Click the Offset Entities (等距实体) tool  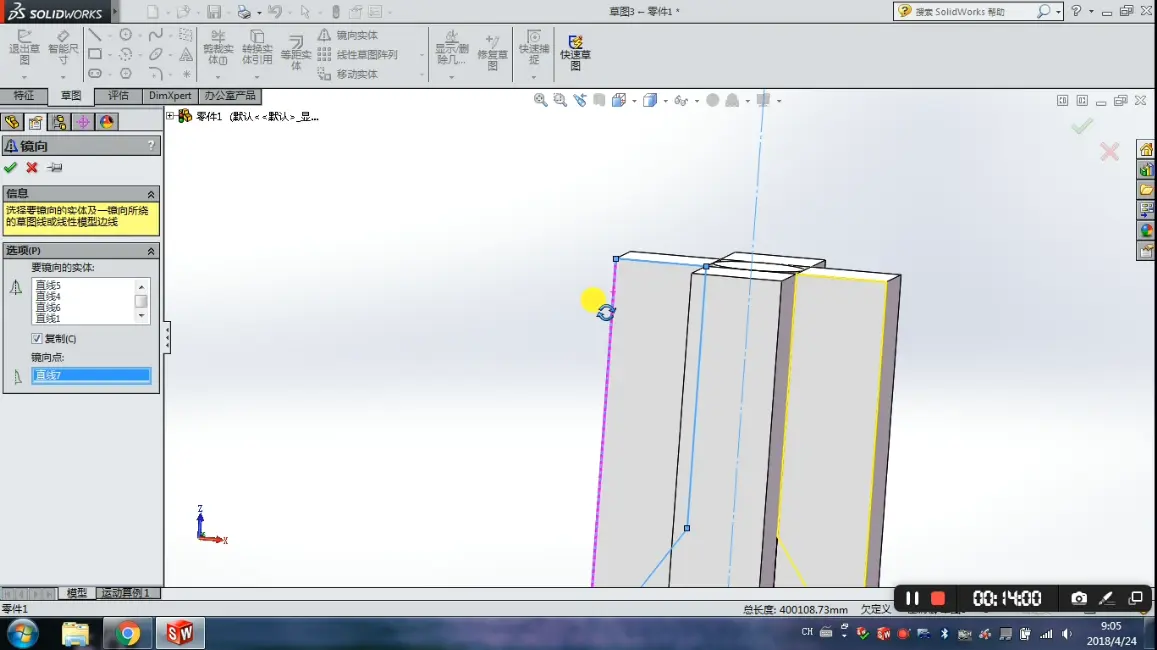coord(296,53)
